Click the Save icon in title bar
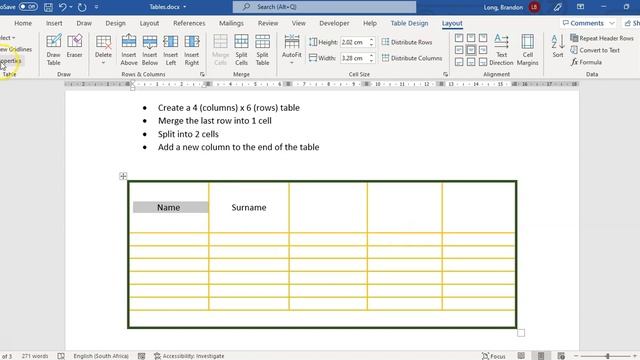This screenshot has height=360, width=640. [x=48, y=7]
